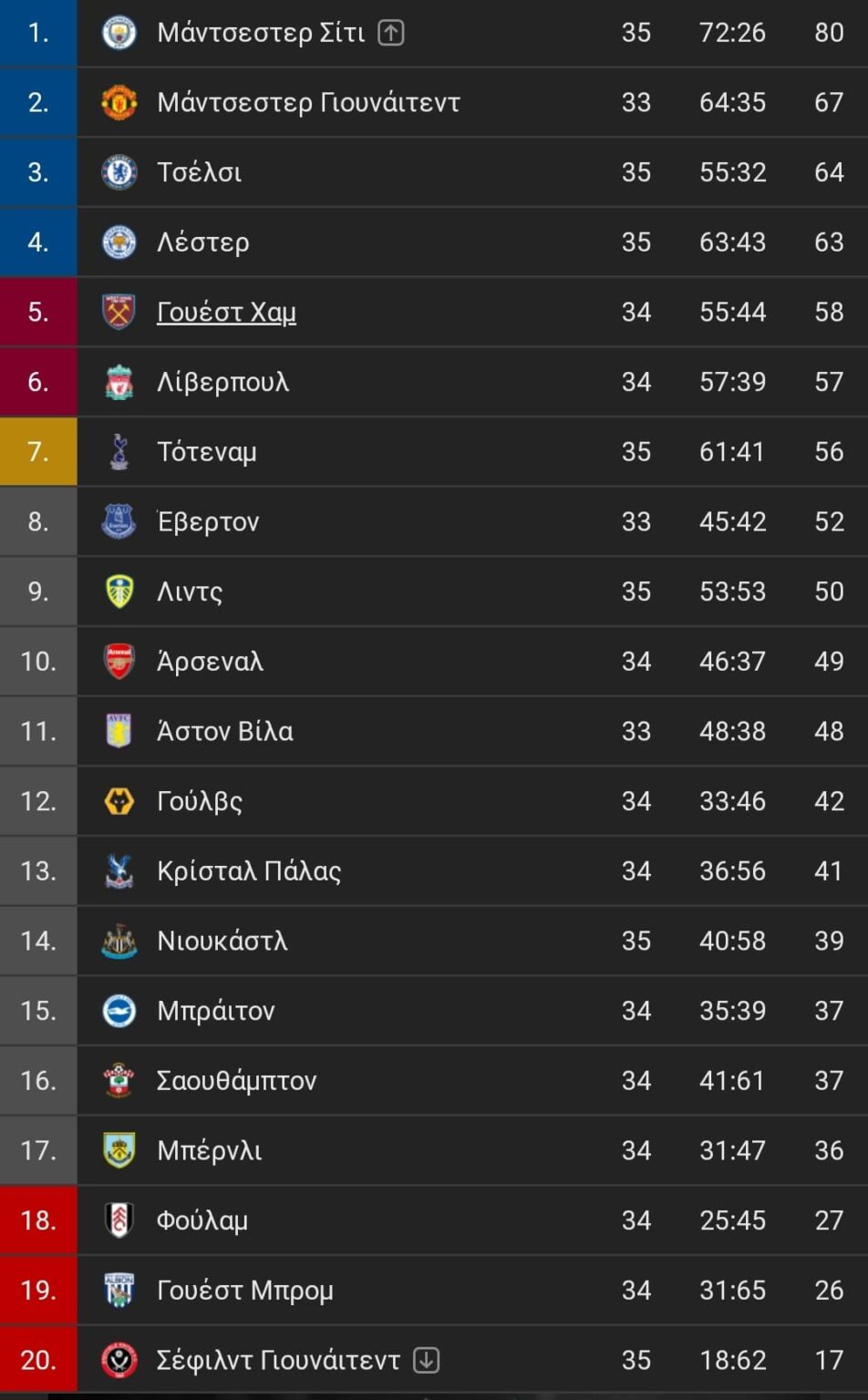Select the Tottenham cockerel crest
The width and height of the screenshot is (868, 1400).
(119, 452)
